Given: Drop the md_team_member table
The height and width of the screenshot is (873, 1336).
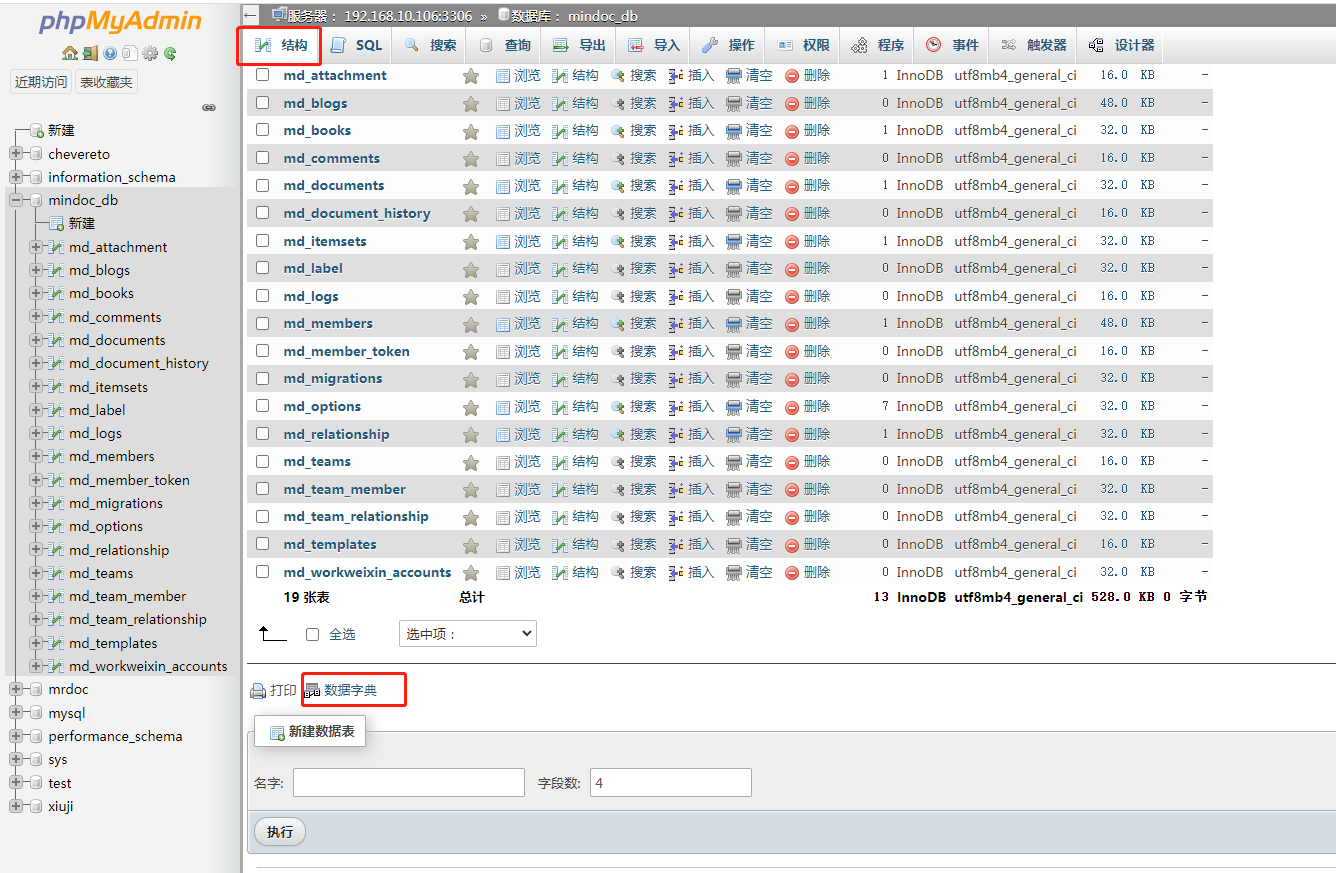Looking at the screenshot, I should pyautogui.click(x=808, y=489).
